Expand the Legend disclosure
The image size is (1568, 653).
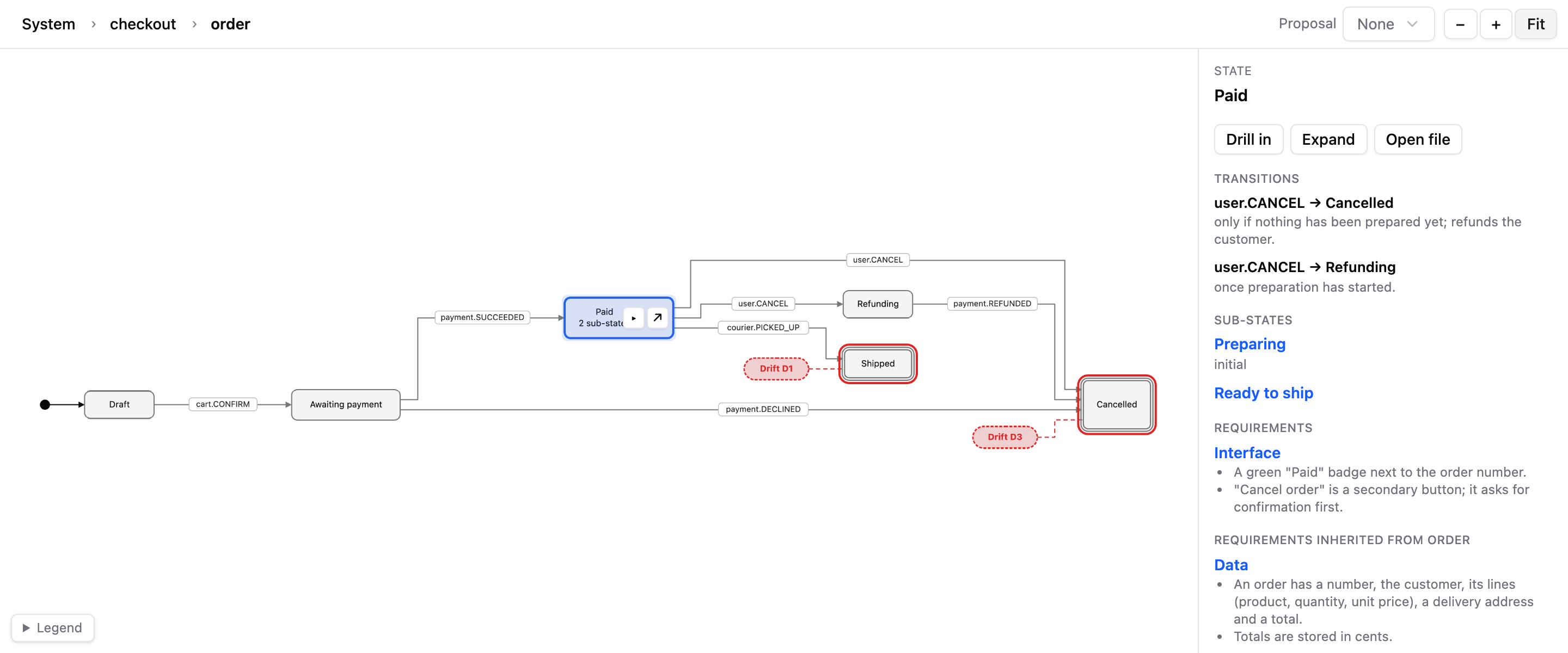point(52,627)
